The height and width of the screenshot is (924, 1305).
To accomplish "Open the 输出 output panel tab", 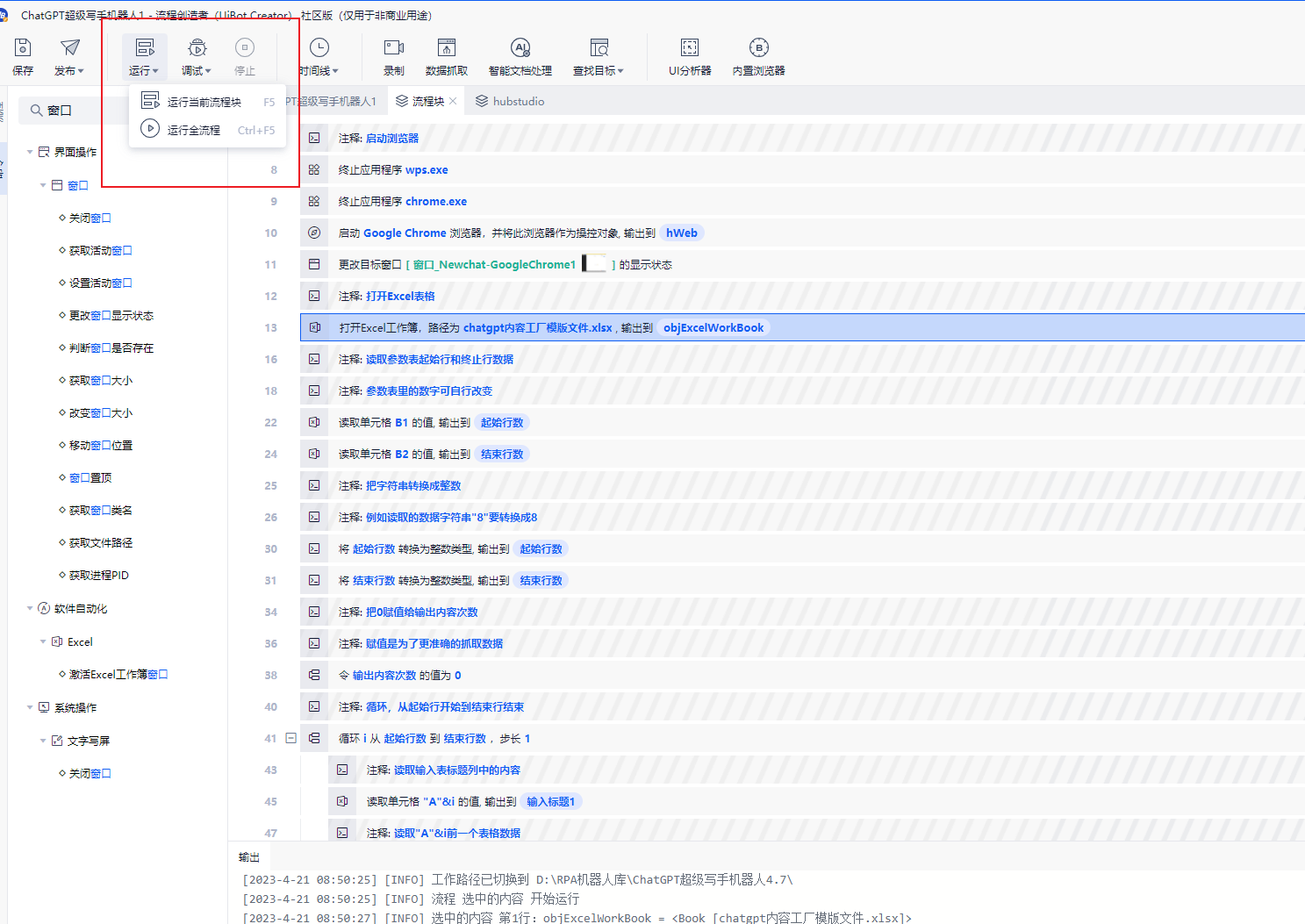I will (249, 857).
